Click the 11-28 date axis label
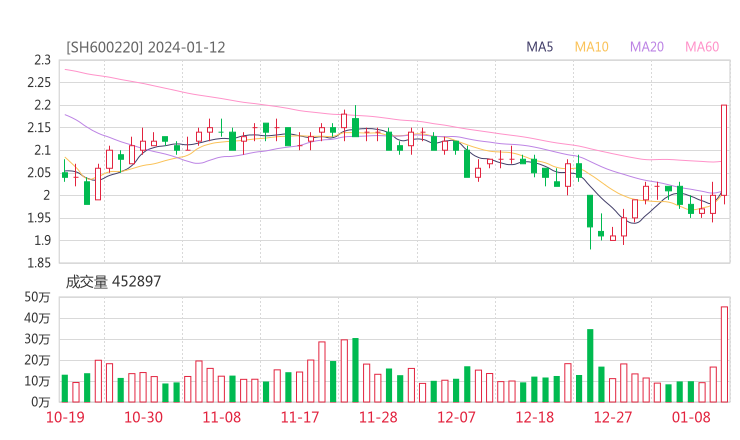 [x=378, y=417]
